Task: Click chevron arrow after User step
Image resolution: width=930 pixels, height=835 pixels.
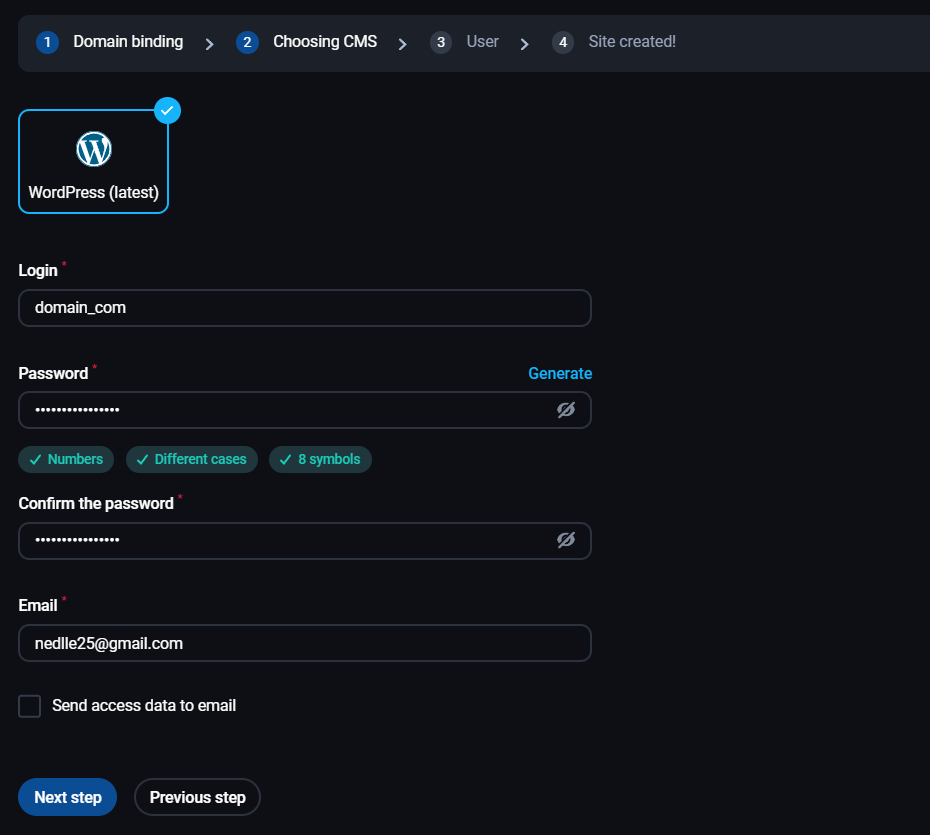Action: (x=524, y=44)
